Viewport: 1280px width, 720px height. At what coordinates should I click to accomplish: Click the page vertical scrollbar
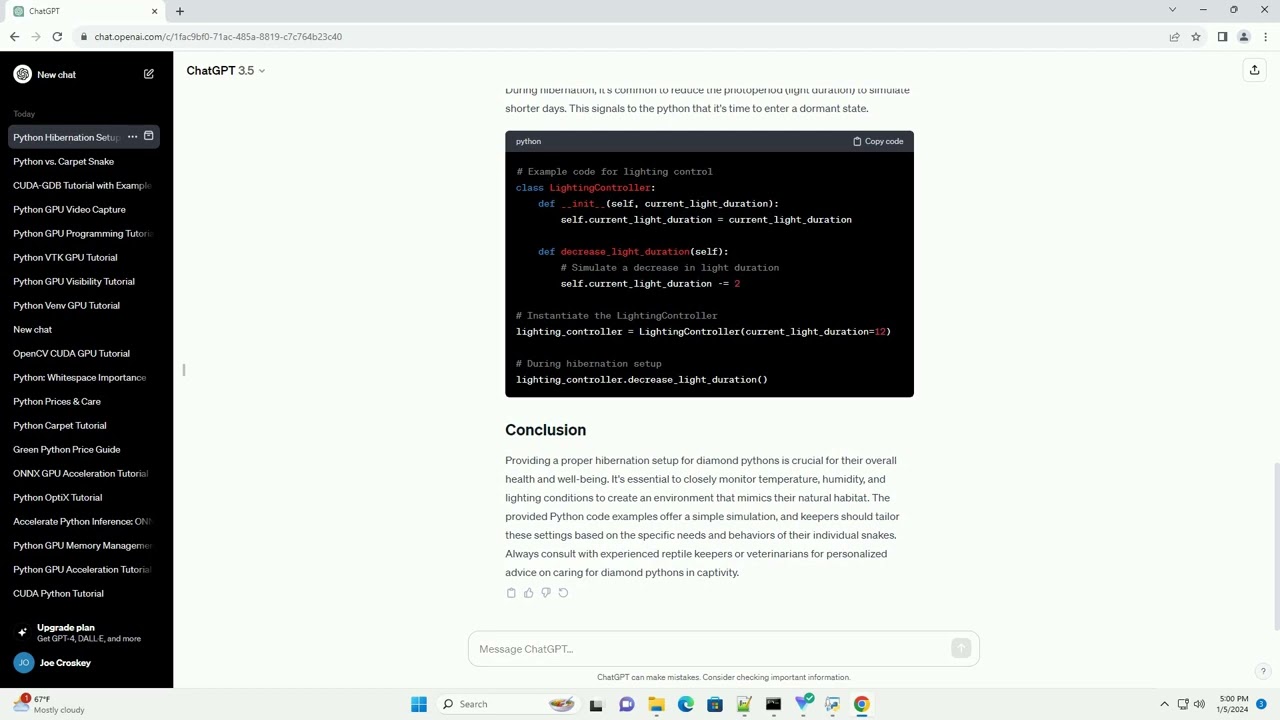[x=1276, y=546]
